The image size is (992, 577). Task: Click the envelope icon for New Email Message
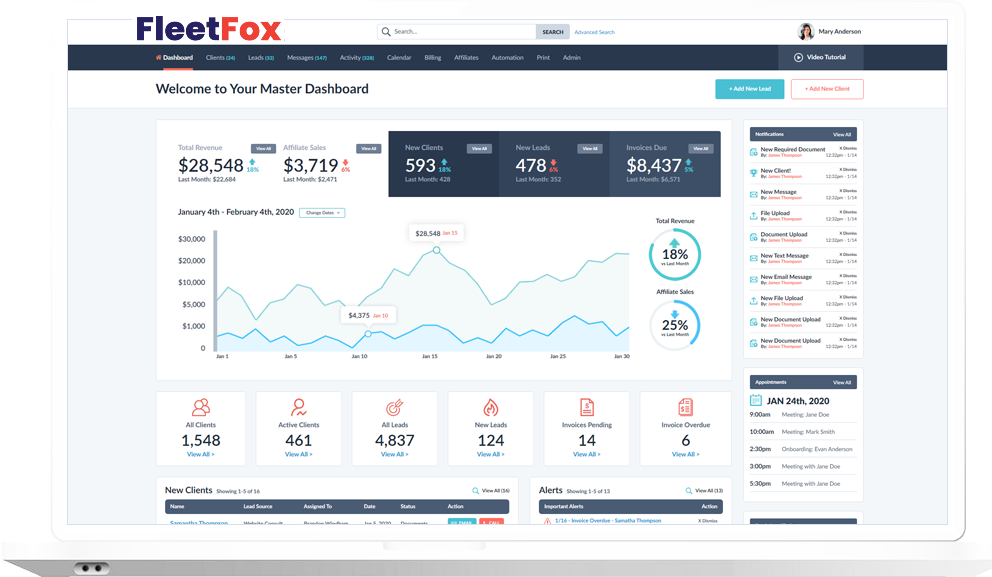pos(753,280)
